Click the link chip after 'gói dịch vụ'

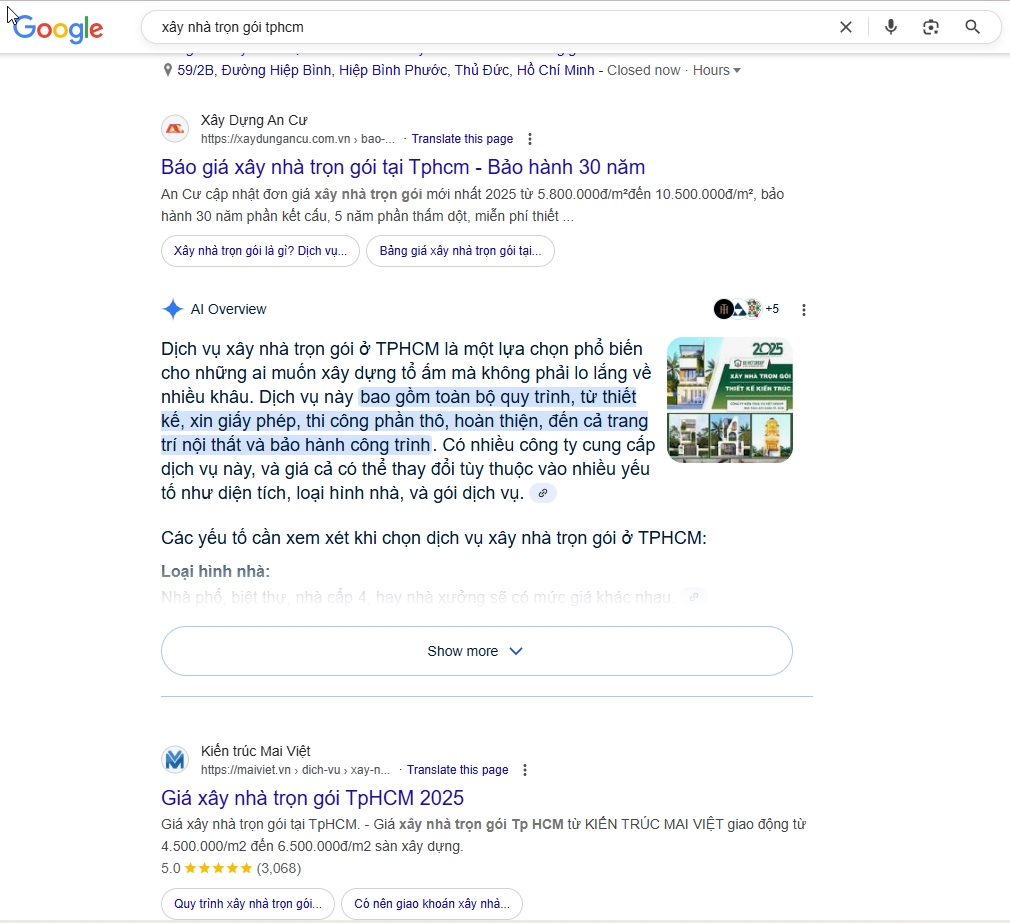tap(543, 493)
